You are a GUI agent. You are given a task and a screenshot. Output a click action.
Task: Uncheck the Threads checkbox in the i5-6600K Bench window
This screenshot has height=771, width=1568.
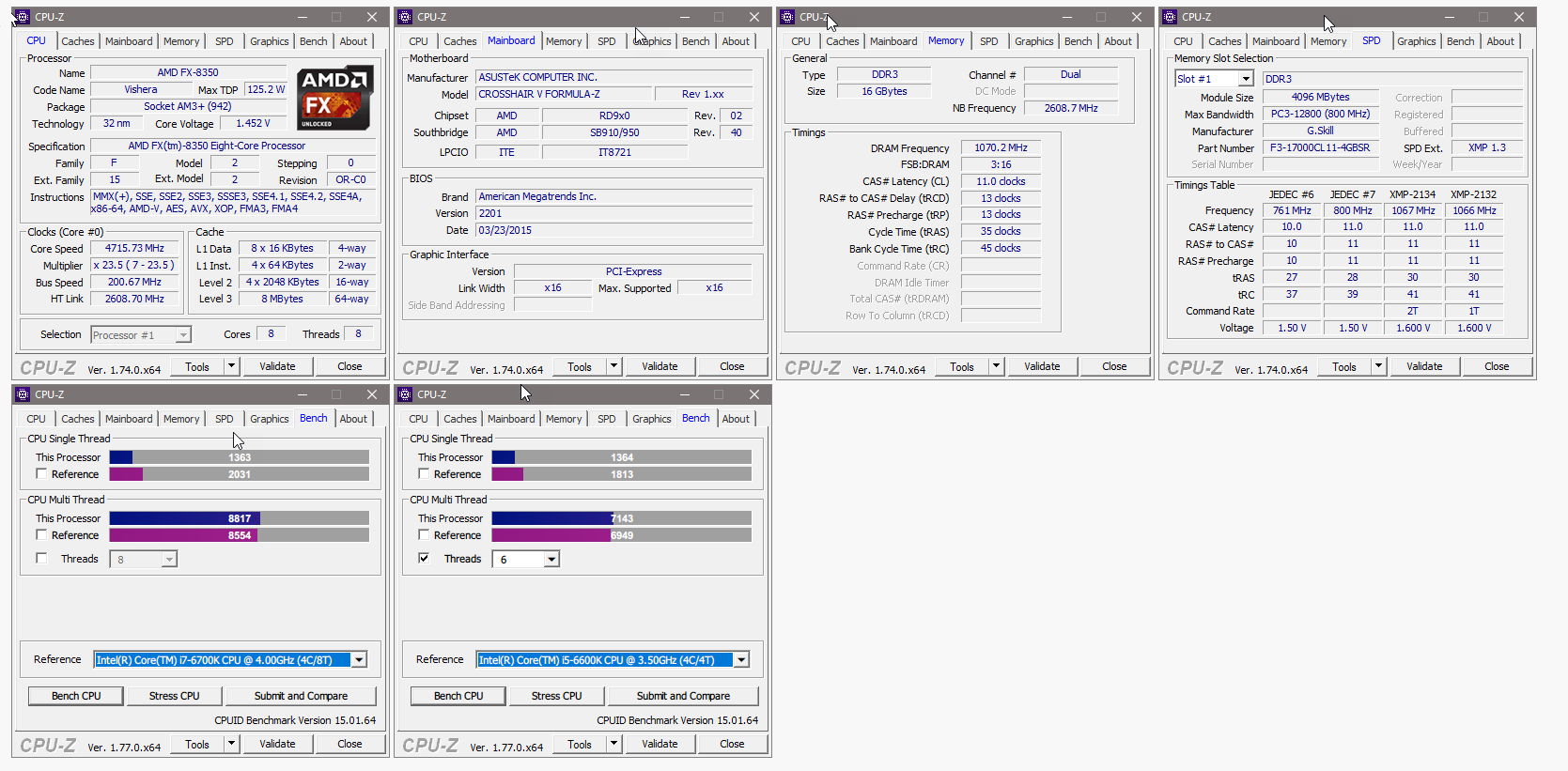[x=424, y=559]
